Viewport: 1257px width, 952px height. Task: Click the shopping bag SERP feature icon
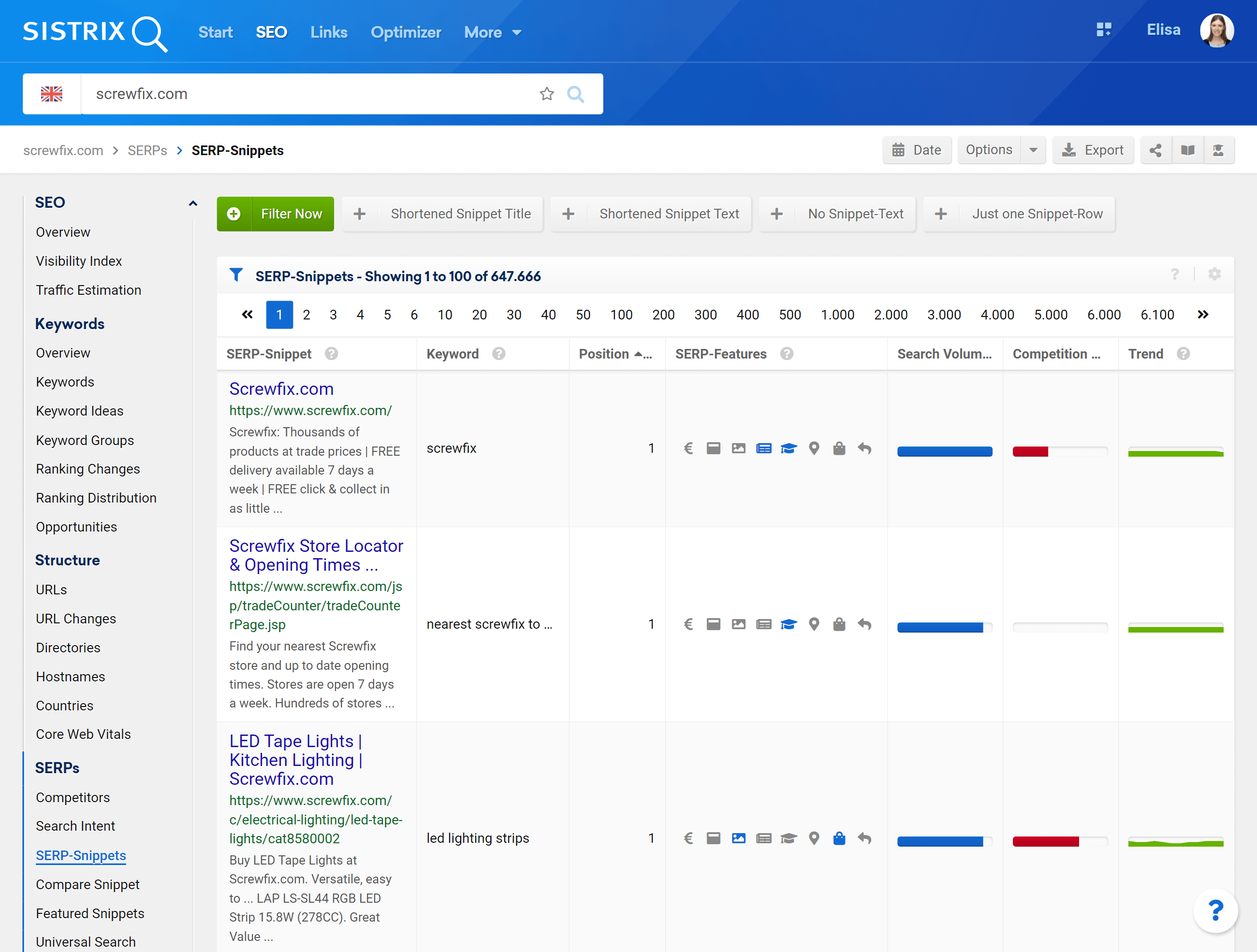pos(839,448)
